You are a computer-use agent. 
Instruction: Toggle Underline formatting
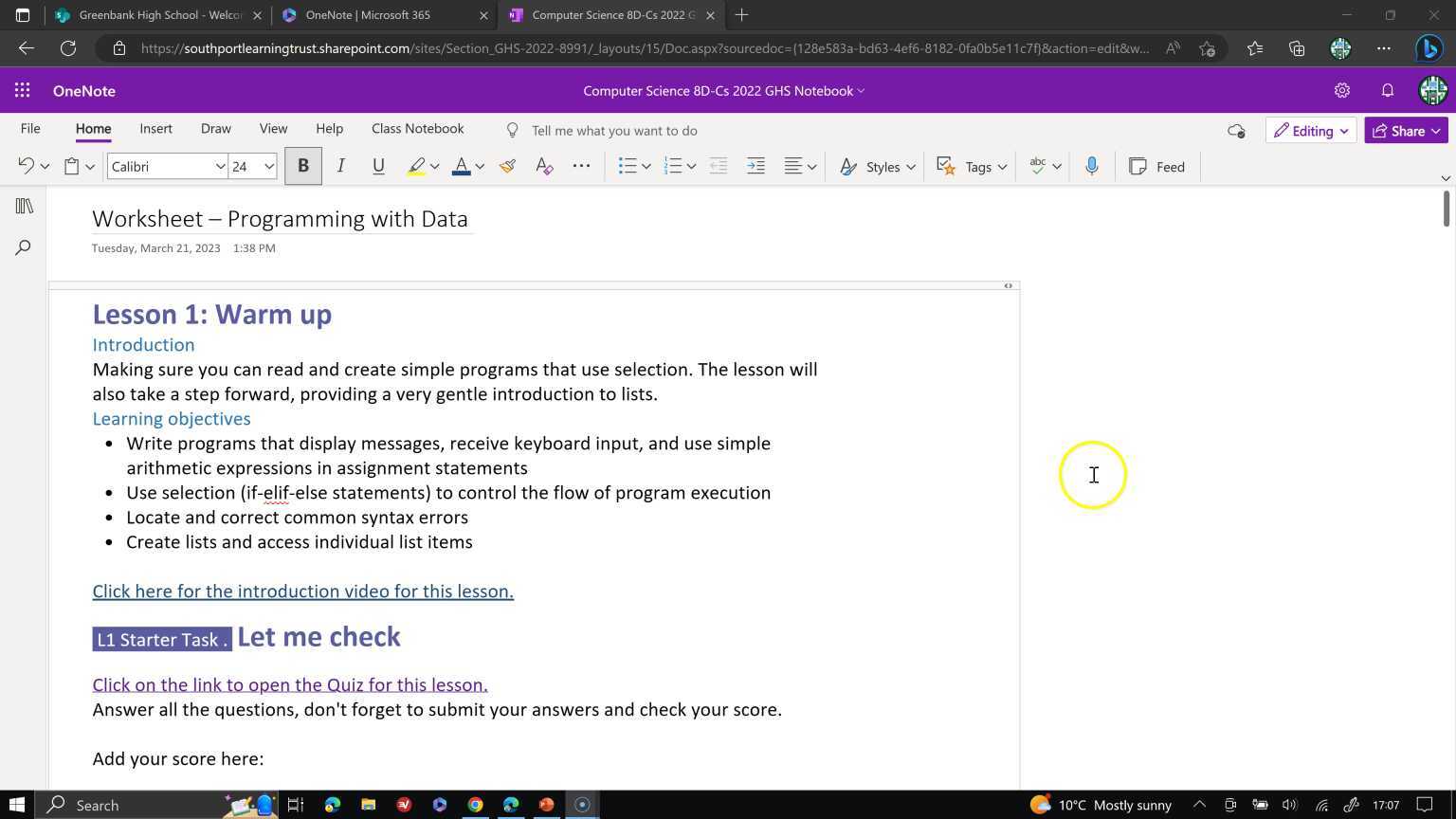click(378, 167)
